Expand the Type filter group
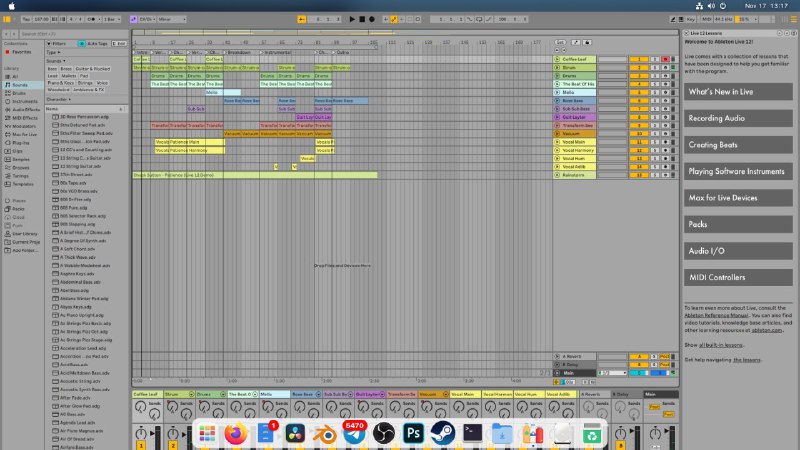The image size is (800, 450). click(x=53, y=52)
